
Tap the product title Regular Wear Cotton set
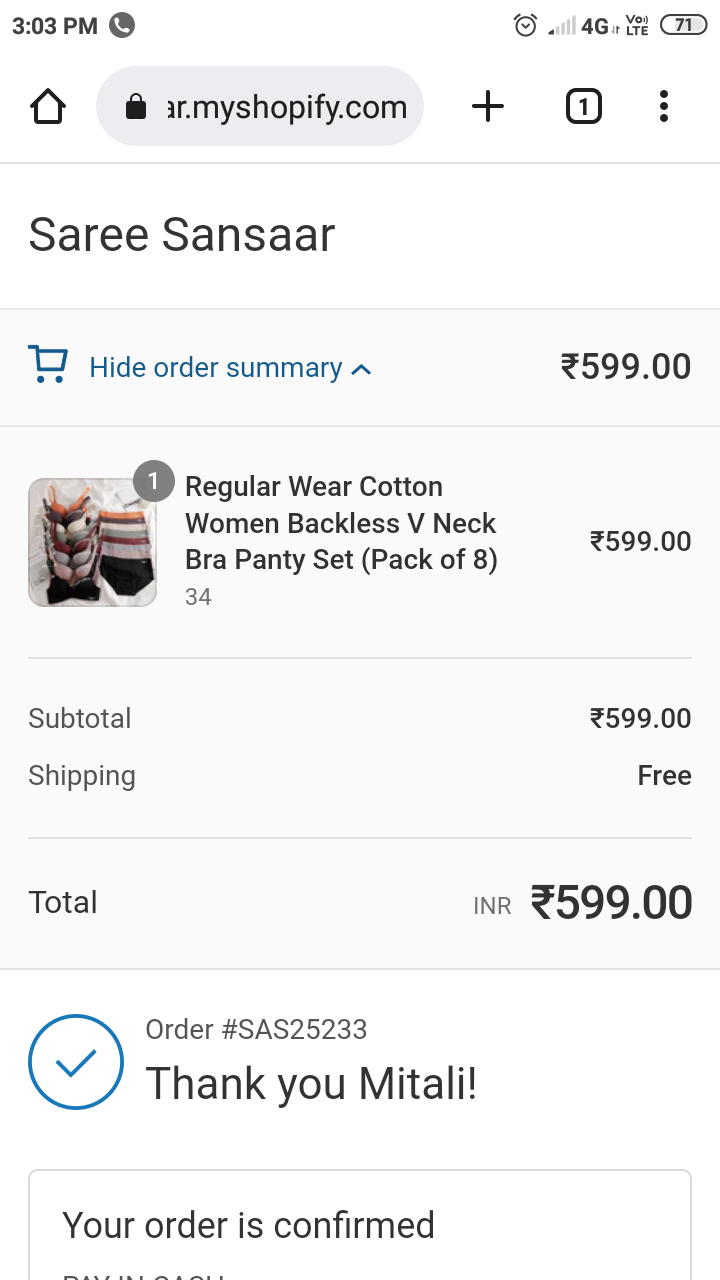341,523
